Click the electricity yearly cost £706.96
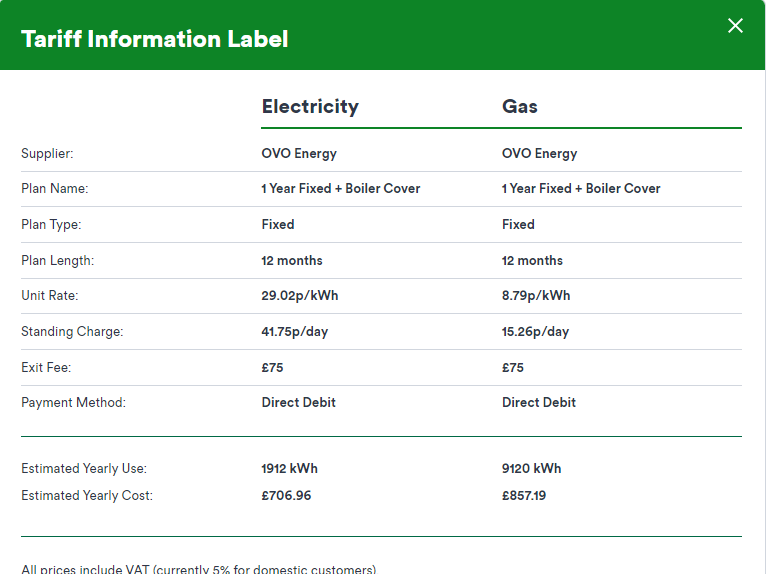This screenshot has width=766, height=574. (286, 496)
